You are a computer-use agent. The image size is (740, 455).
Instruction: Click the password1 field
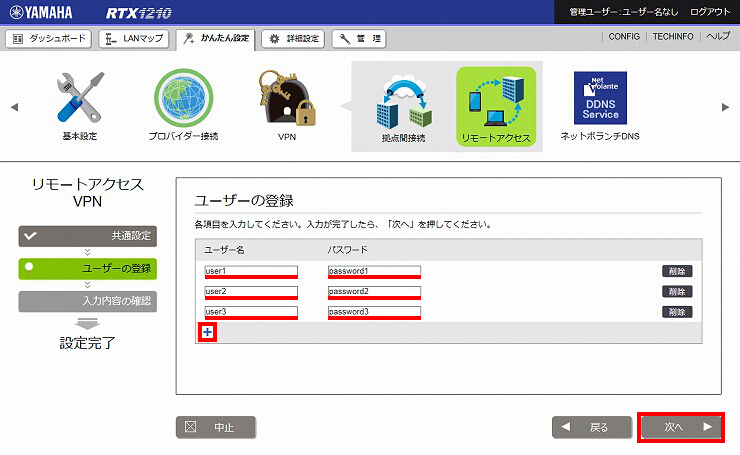point(374,271)
